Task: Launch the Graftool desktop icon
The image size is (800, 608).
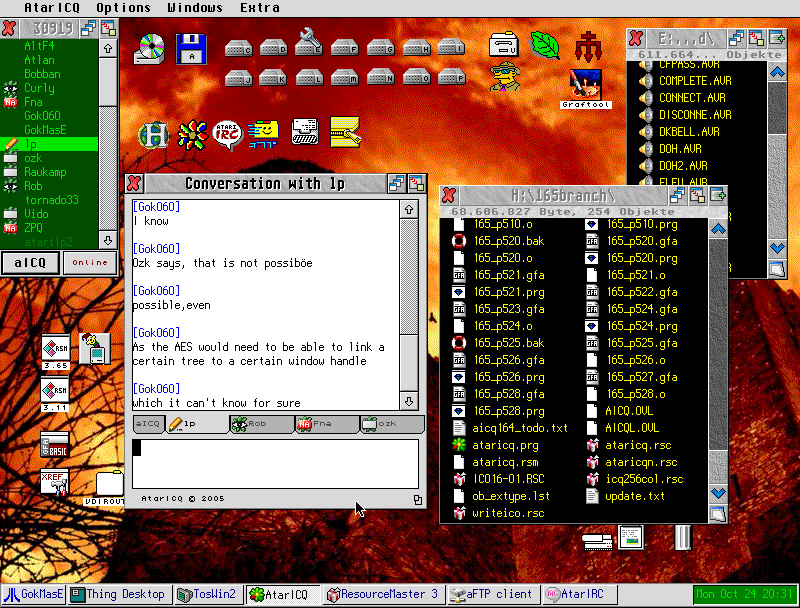Action: 586,88
